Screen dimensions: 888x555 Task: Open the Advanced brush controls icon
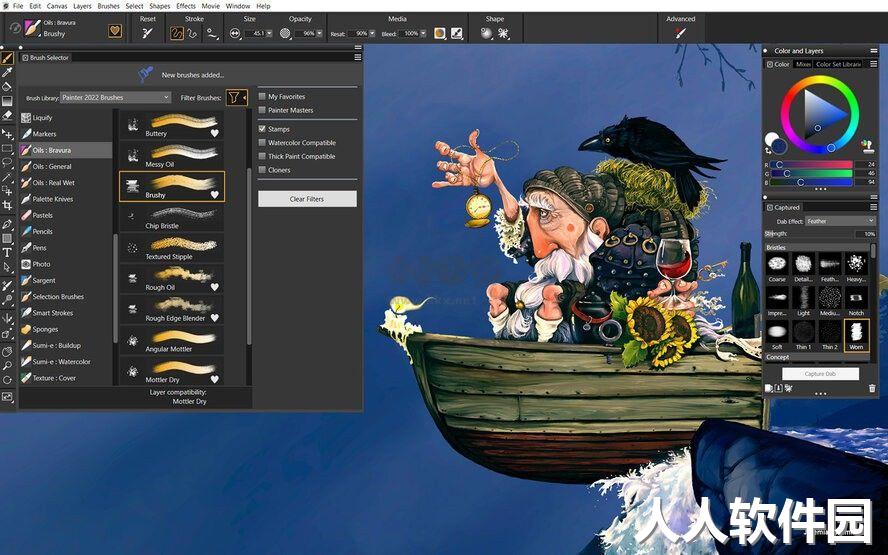tap(680, 33)
